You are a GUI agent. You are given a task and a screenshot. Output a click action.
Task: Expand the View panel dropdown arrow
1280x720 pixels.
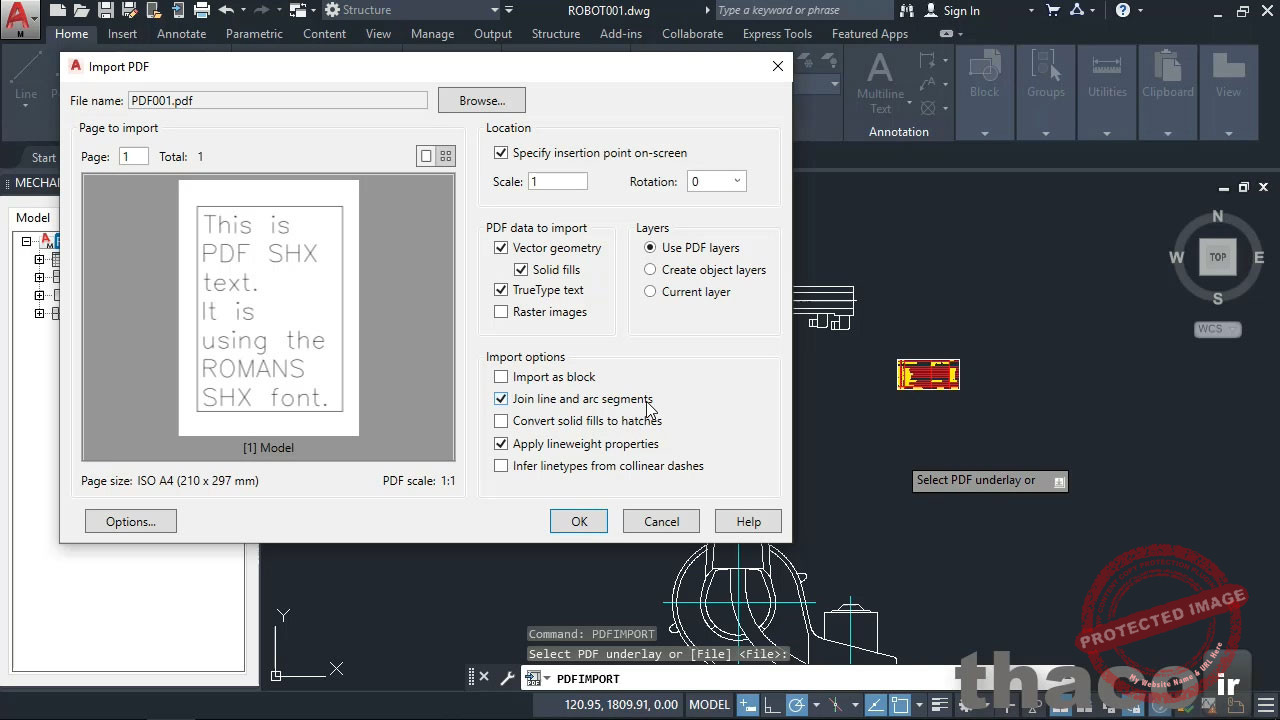click(1228, 133)
